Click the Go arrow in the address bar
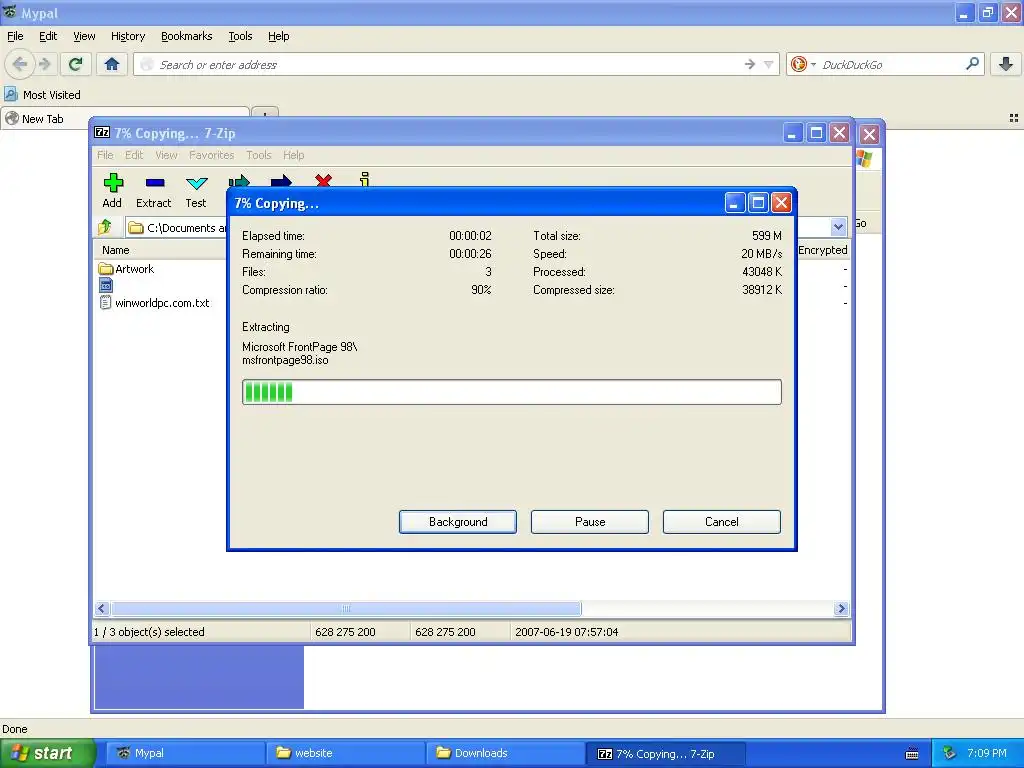 click(750, 64)
